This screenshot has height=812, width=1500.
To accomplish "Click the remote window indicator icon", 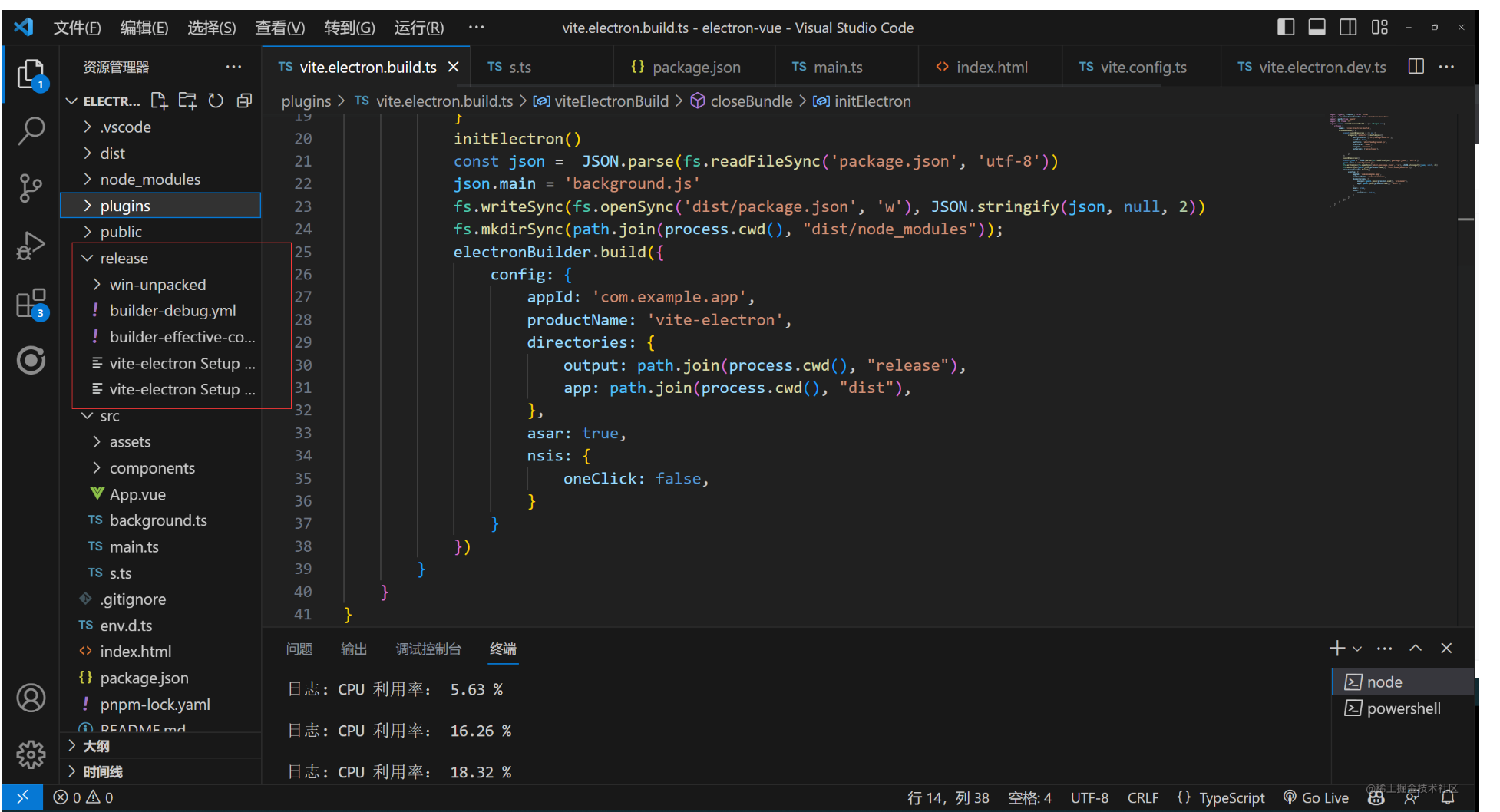I will click(x=22, y=797).
